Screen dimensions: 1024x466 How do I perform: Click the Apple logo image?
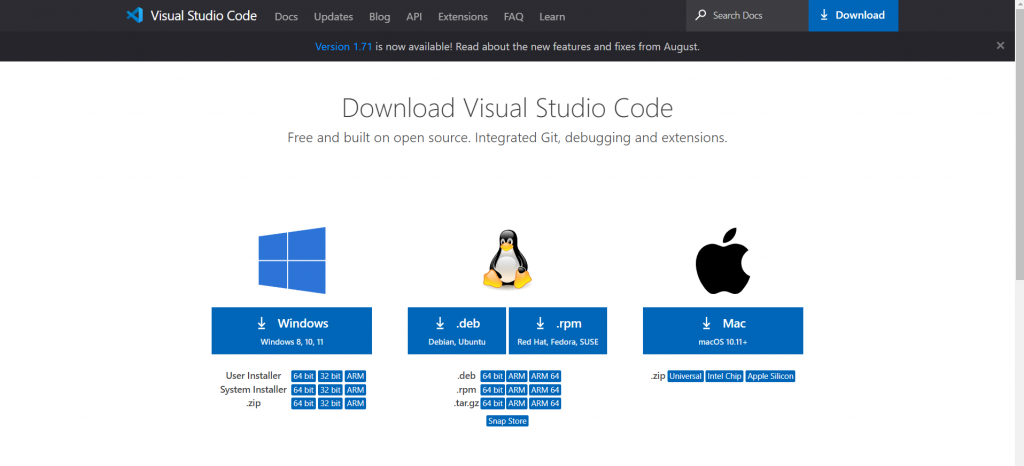point(722,261)
